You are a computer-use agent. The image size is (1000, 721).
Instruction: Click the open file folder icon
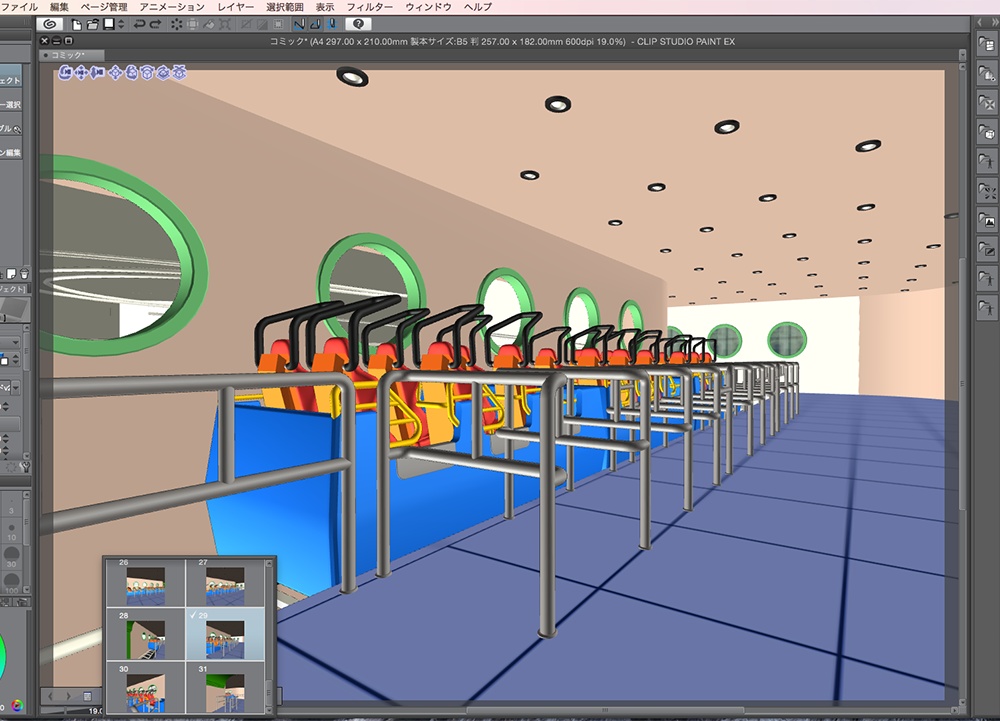click(x=92, y=24)
